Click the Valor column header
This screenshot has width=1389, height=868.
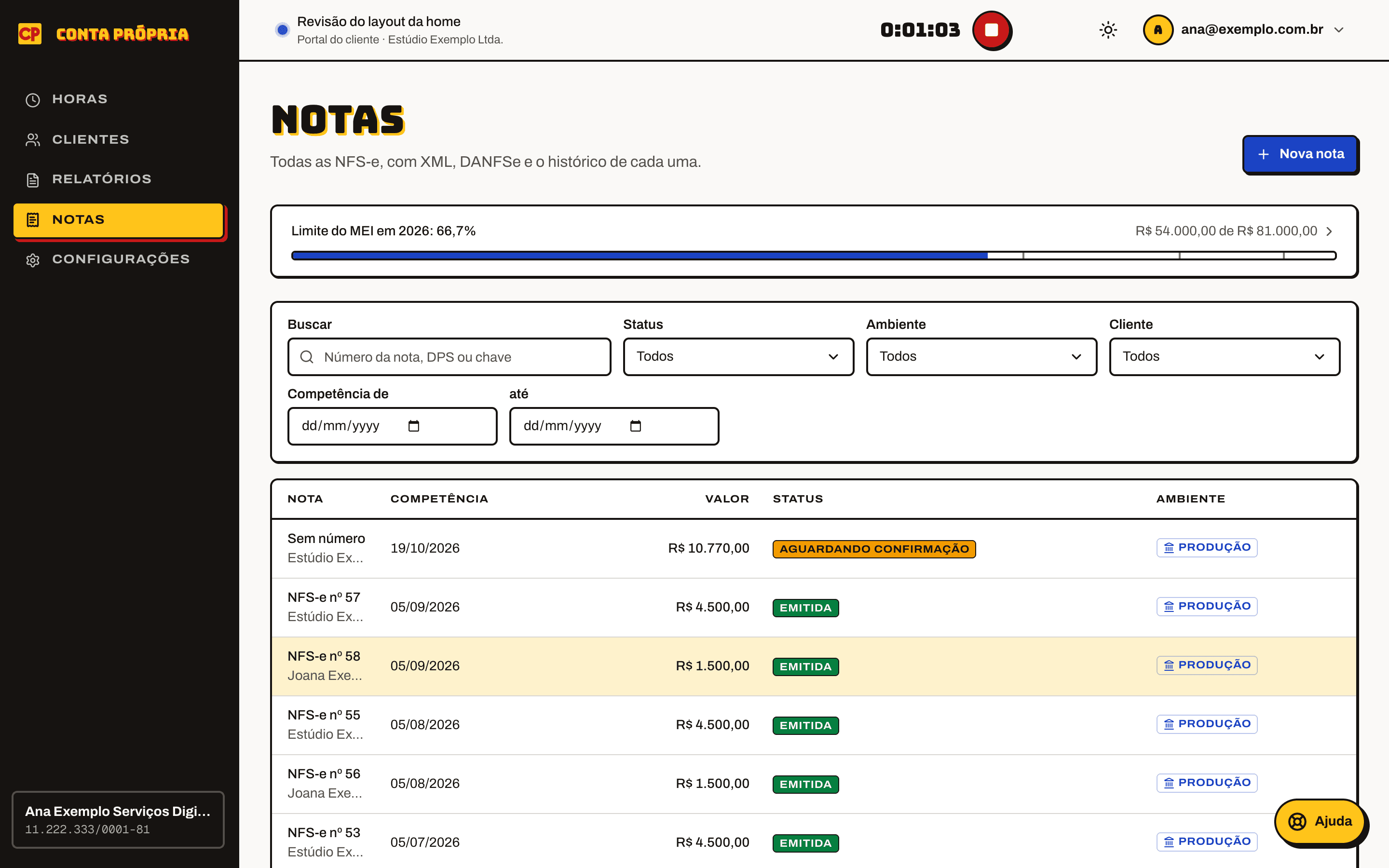point(727,499)
